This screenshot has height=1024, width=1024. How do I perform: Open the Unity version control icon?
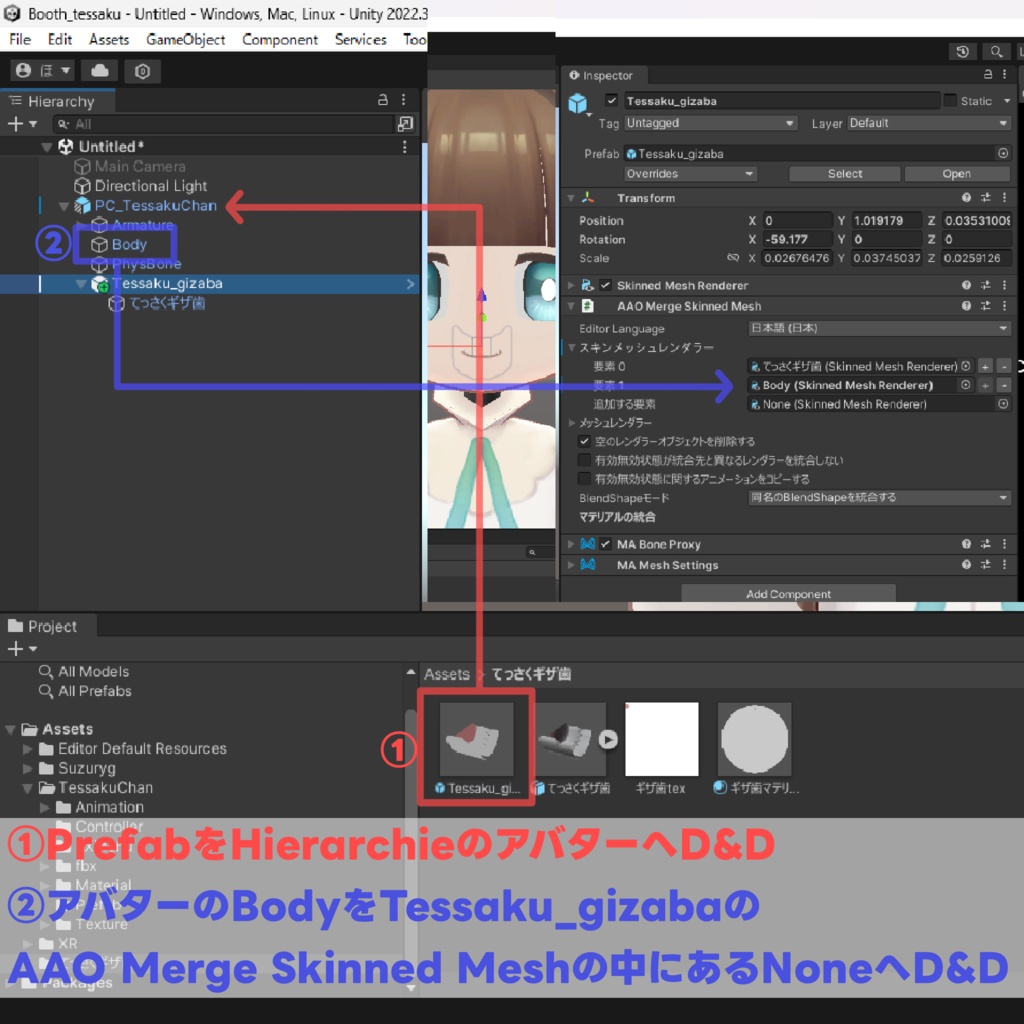pyautogui.click(x=142, y=71)
